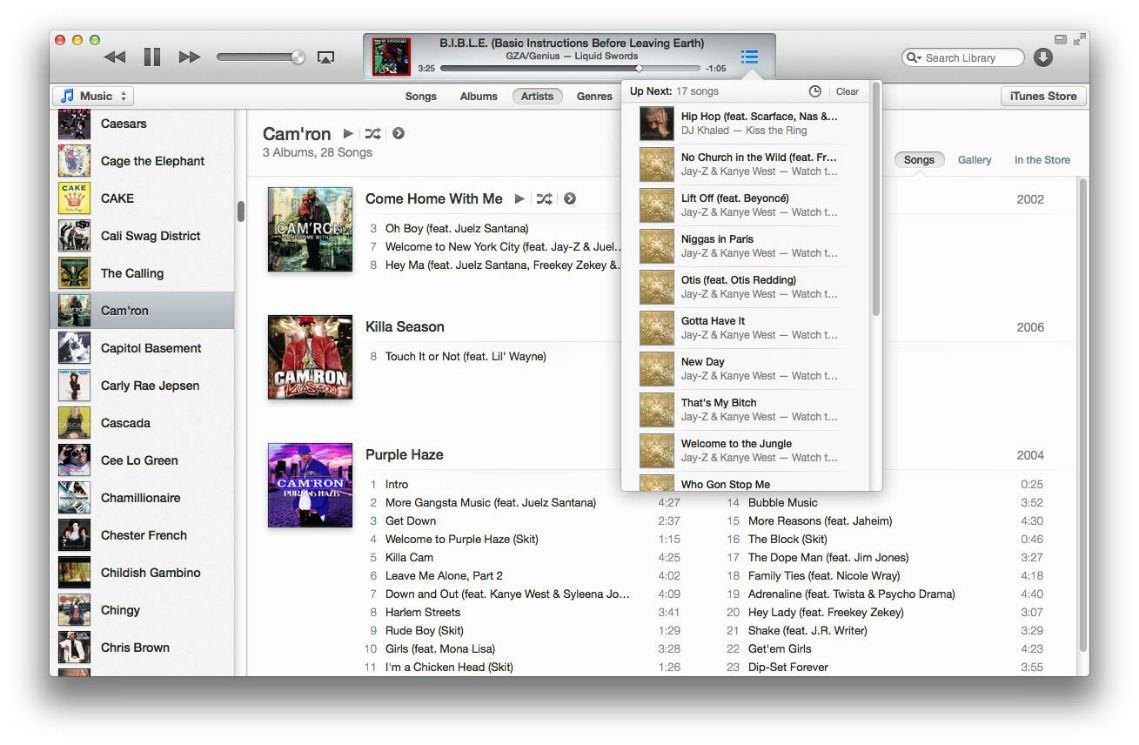This screenshot has width=1139, height=745.
Task: Shuffle all Cam'ron songs icon
Action: pyautogui.click(x=373, y=134)
